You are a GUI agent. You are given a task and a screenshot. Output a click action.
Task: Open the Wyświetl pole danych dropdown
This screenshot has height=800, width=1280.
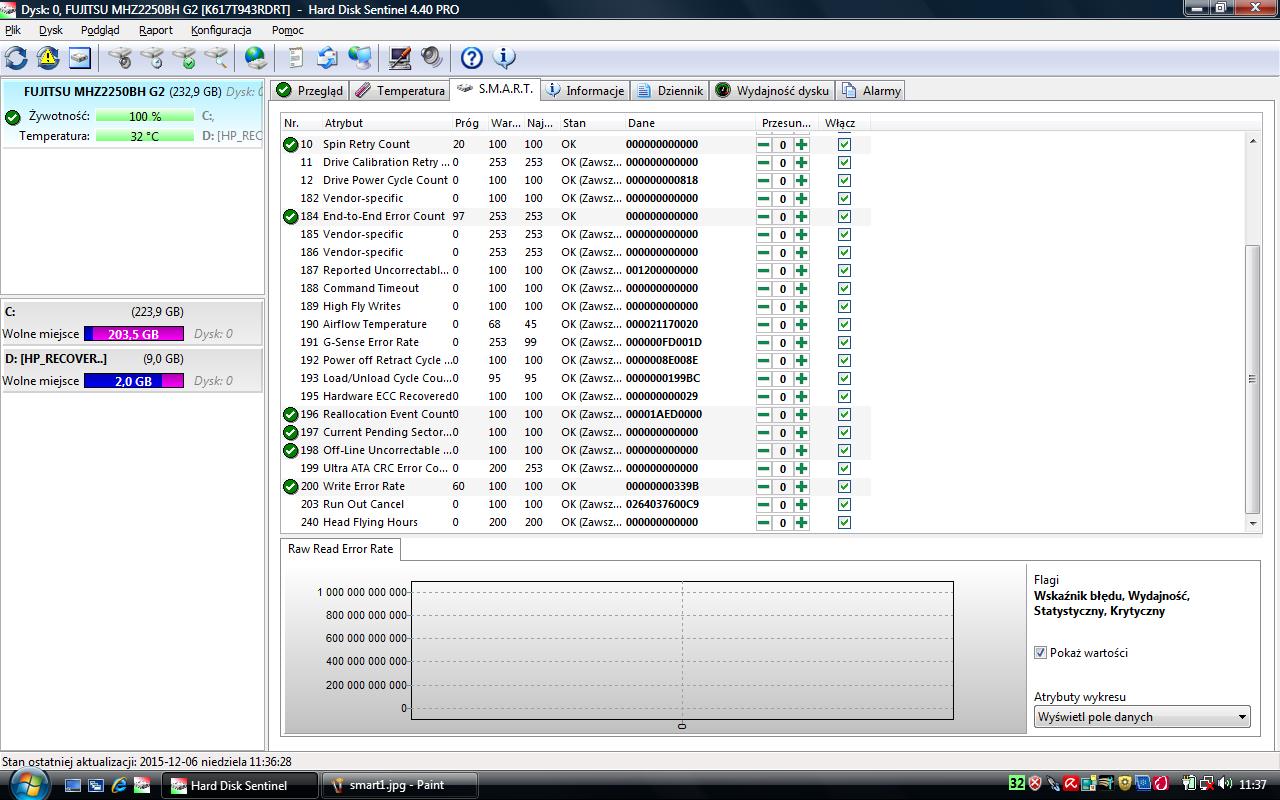(x=1142, y=717)
